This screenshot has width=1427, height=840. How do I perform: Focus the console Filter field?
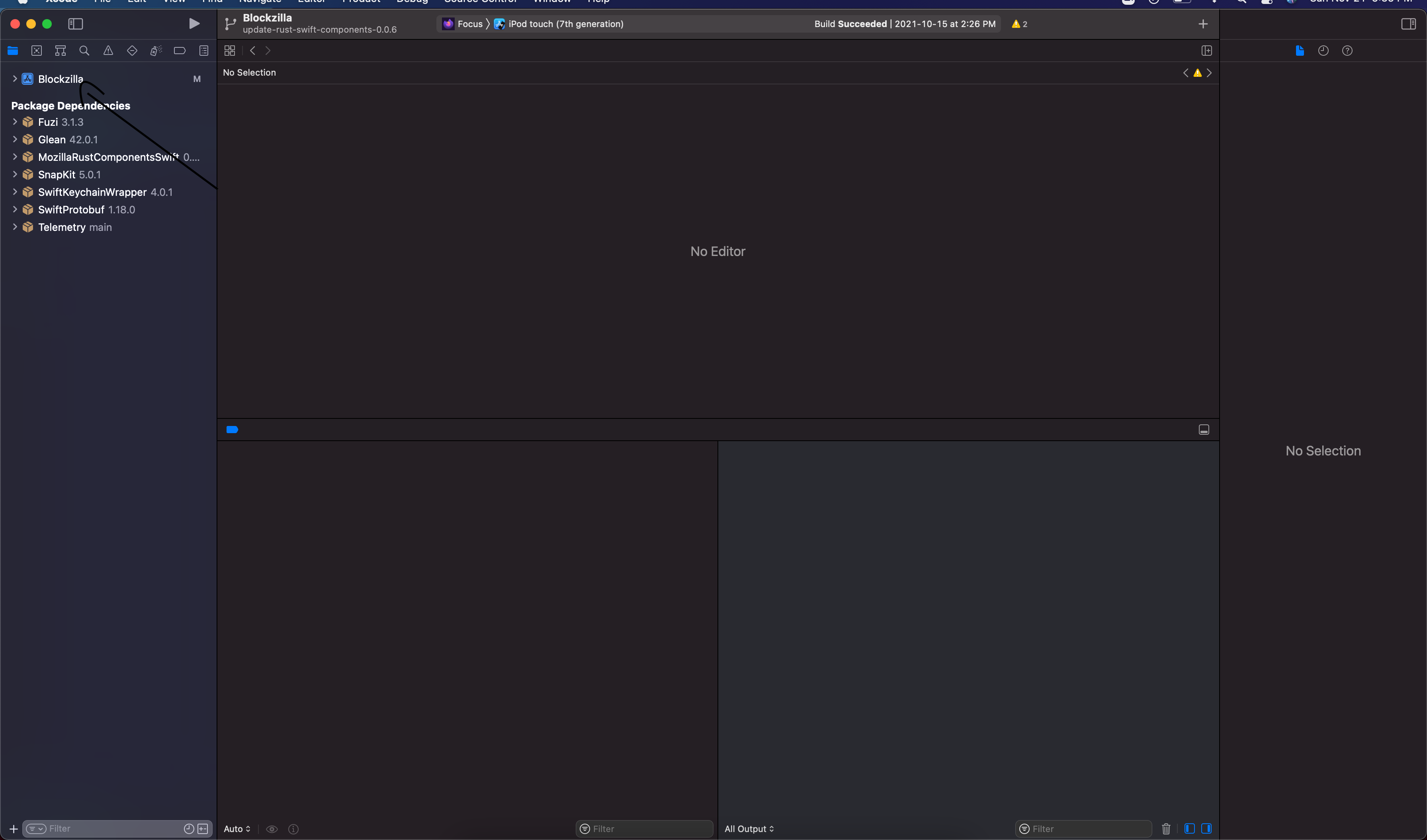pyautogui.click(x=1083, y=829)
